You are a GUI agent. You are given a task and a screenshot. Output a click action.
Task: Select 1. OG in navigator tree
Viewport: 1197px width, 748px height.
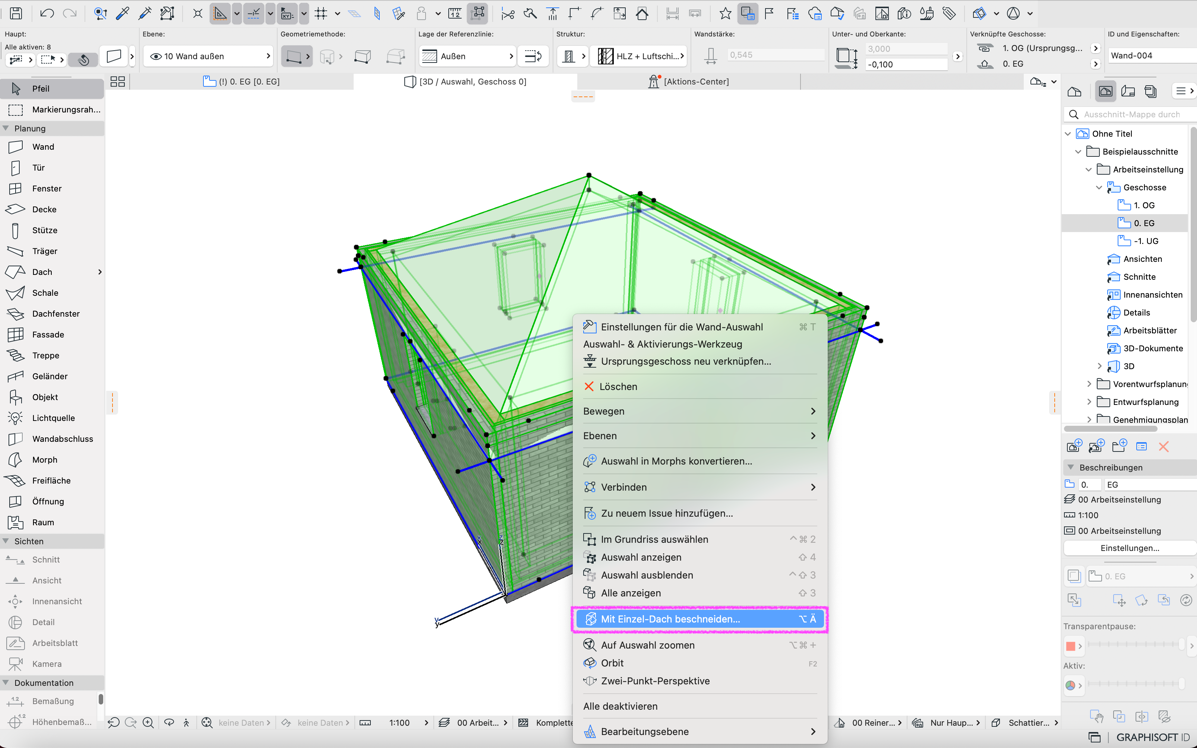(x=1144, y=205)
